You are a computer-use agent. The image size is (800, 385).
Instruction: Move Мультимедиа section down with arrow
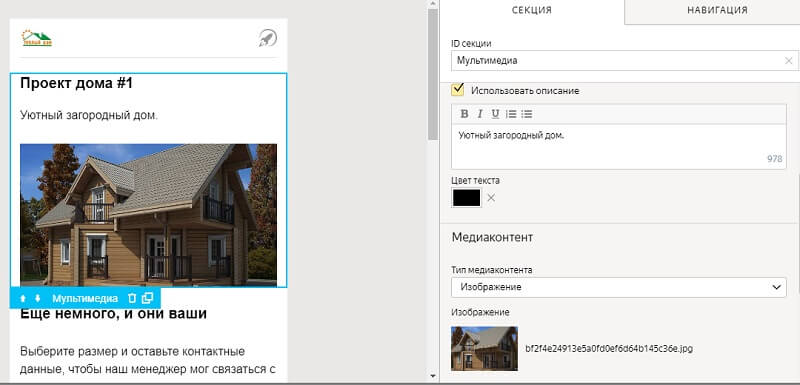point(37,298)
